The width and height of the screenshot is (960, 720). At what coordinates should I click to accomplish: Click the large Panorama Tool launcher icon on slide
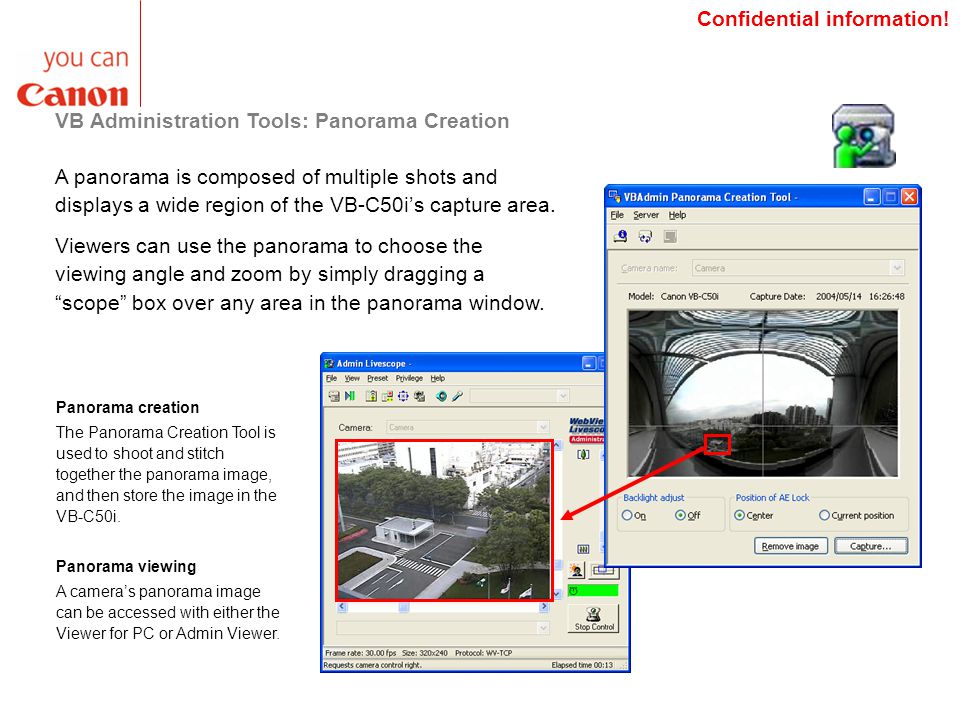[864, 136]
